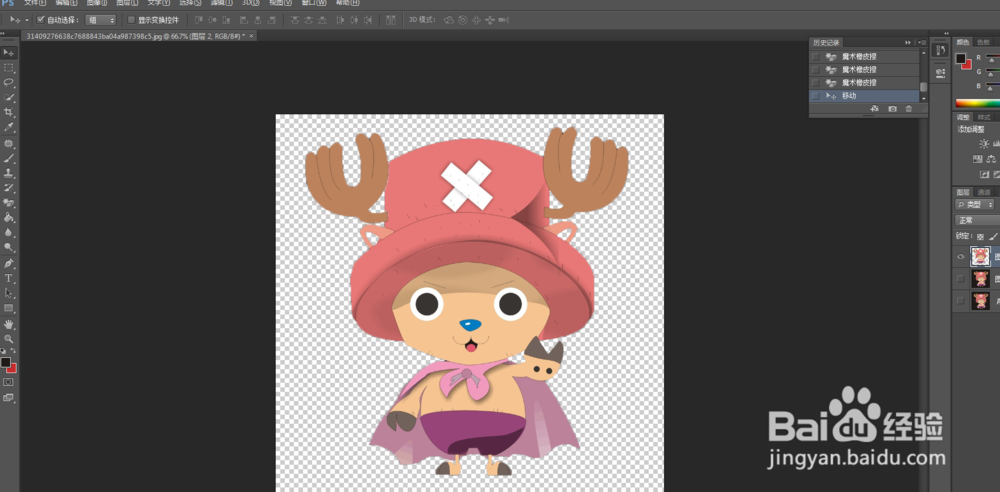Select the Crop tool
Viewport: 1000px width, 492px height.
coord(9,112)
